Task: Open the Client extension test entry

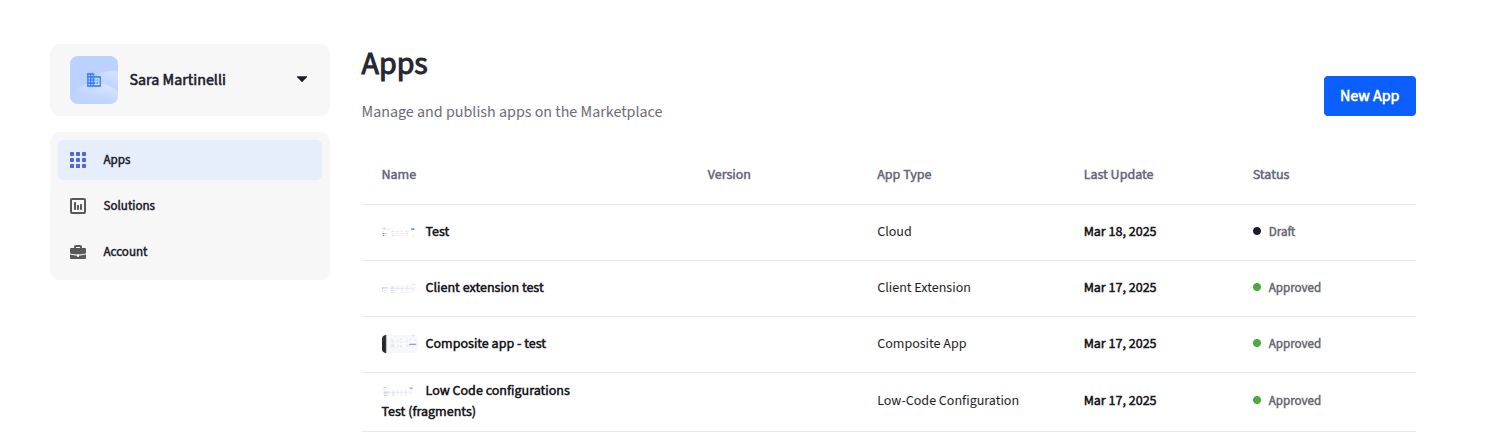Action: tap(484, 288)
